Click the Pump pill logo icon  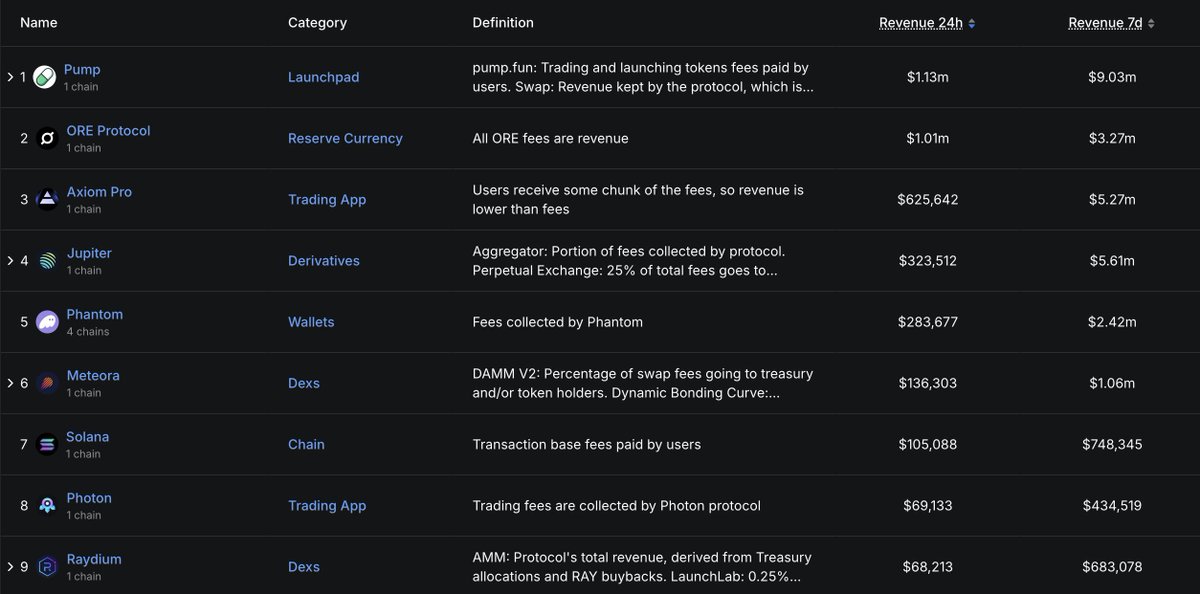pos(45,77)
